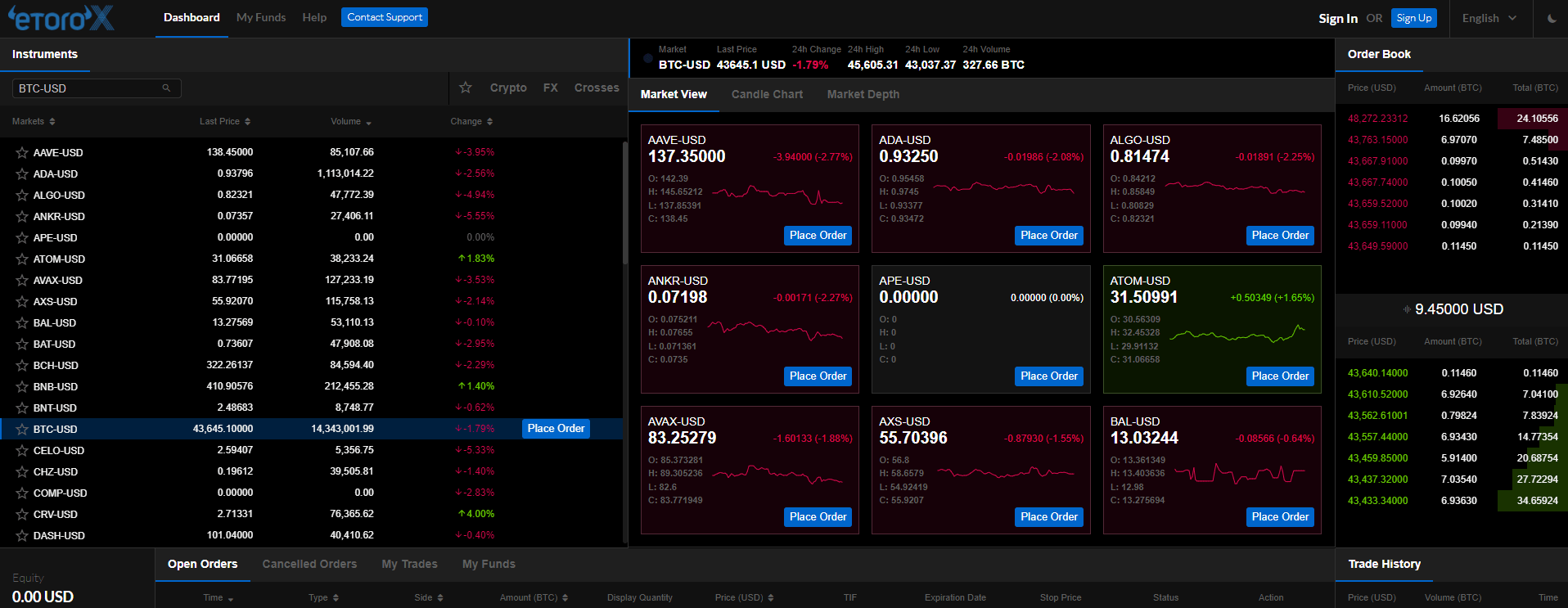This screenshot has width=1568, height=608.
Task: Star the BNT-USD row
Action: 22,408
